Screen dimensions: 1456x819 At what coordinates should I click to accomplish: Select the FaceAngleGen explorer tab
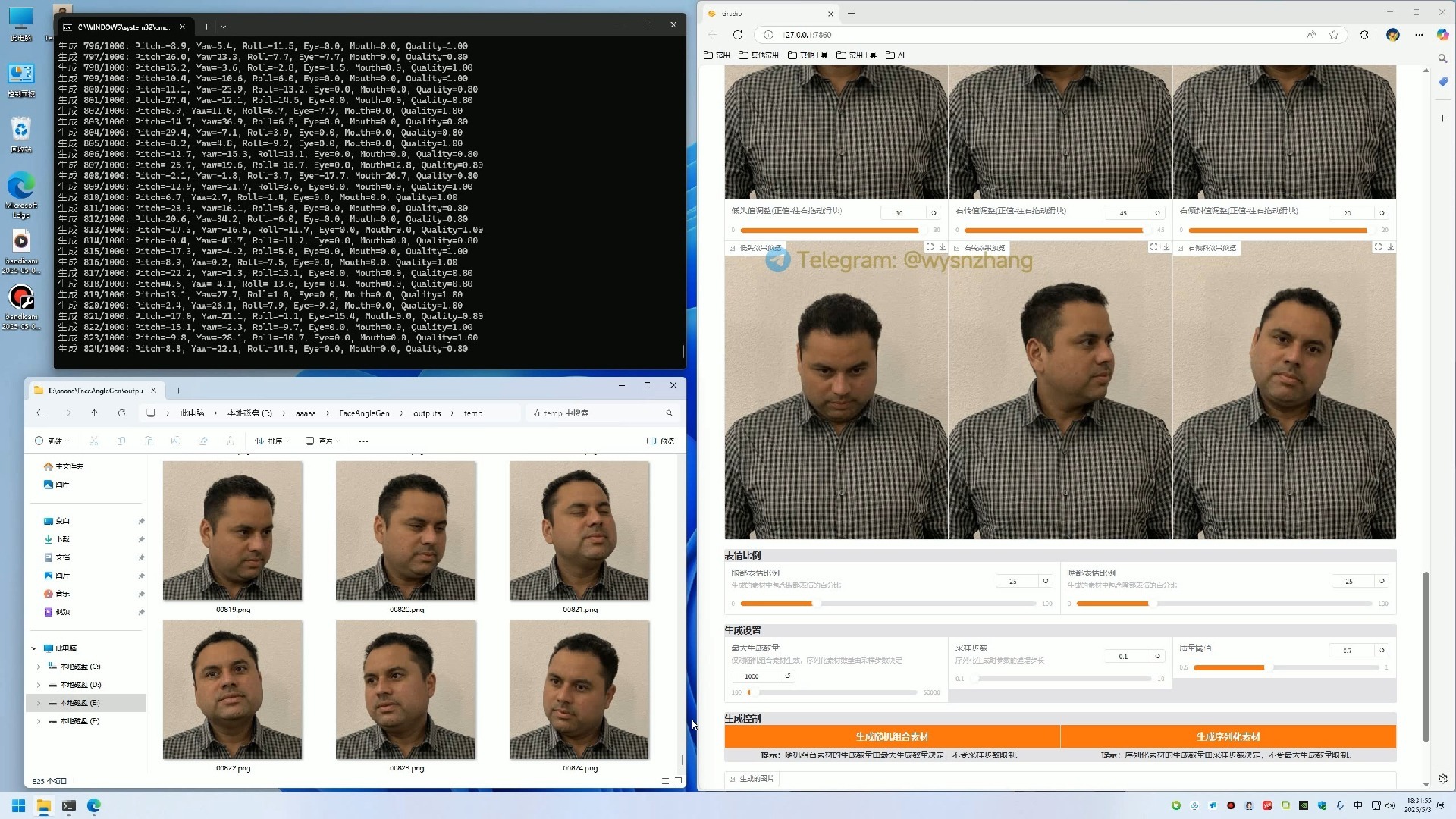click(x=95, y=391)
